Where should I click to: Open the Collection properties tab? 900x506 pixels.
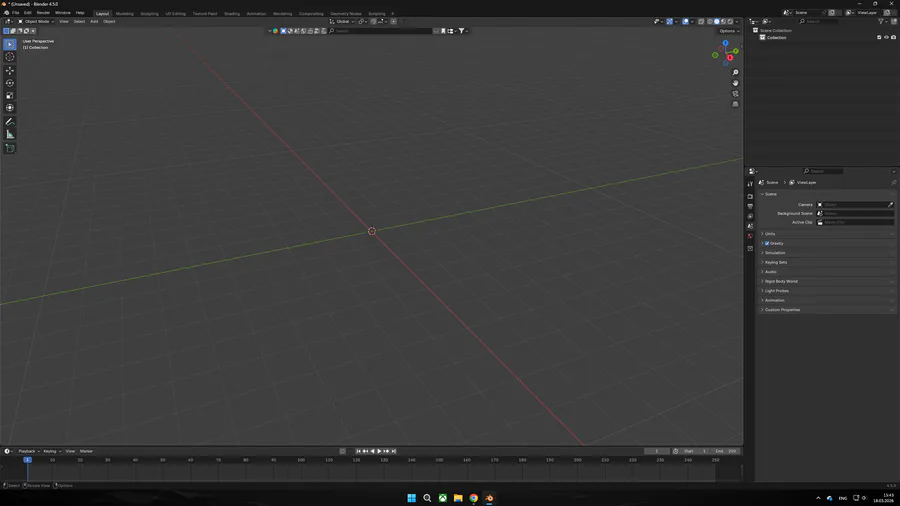click(750, 248)
